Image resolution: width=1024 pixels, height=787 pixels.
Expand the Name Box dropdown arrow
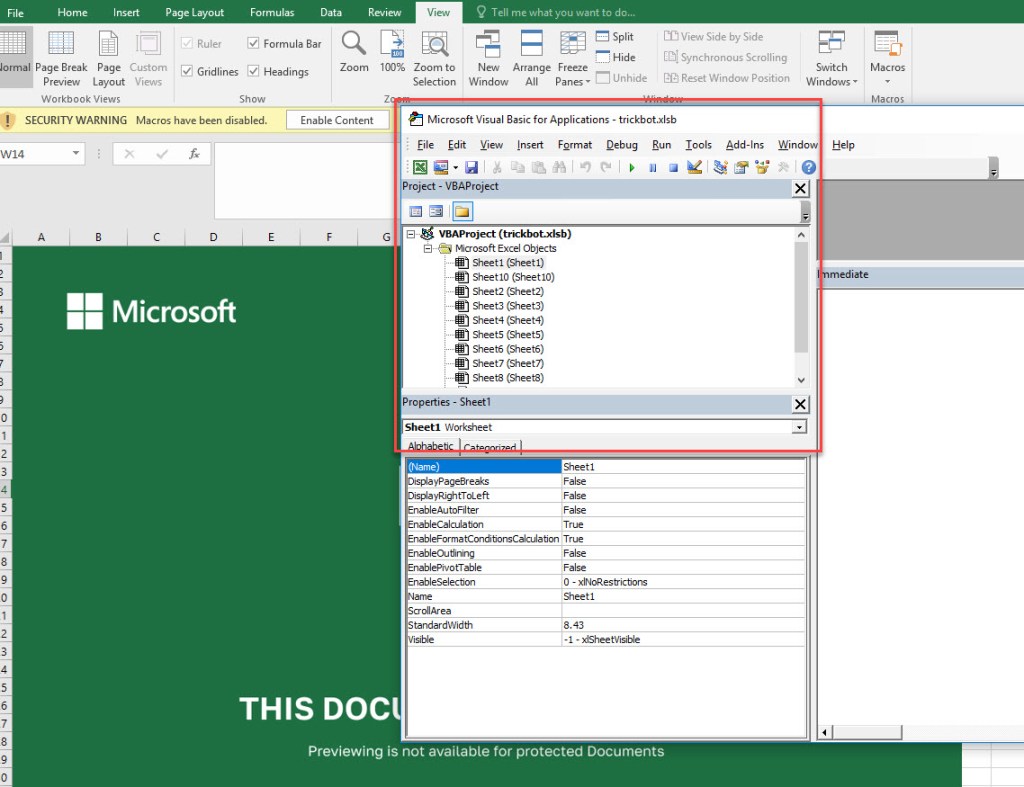77,154
